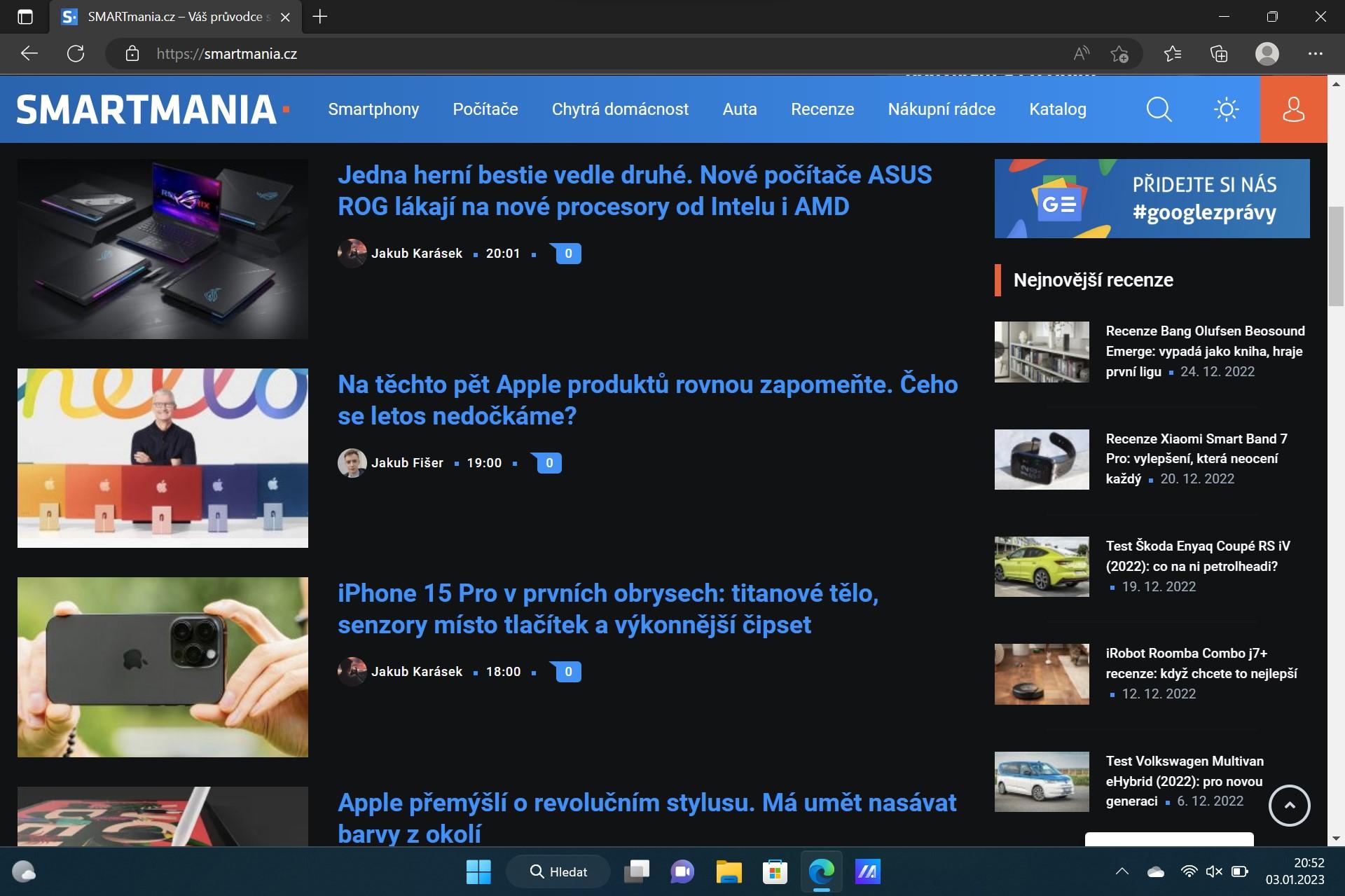Open taskbar clock showing 20:52
Viewport: 1345px width, 896px height.
pos(1295,871)
